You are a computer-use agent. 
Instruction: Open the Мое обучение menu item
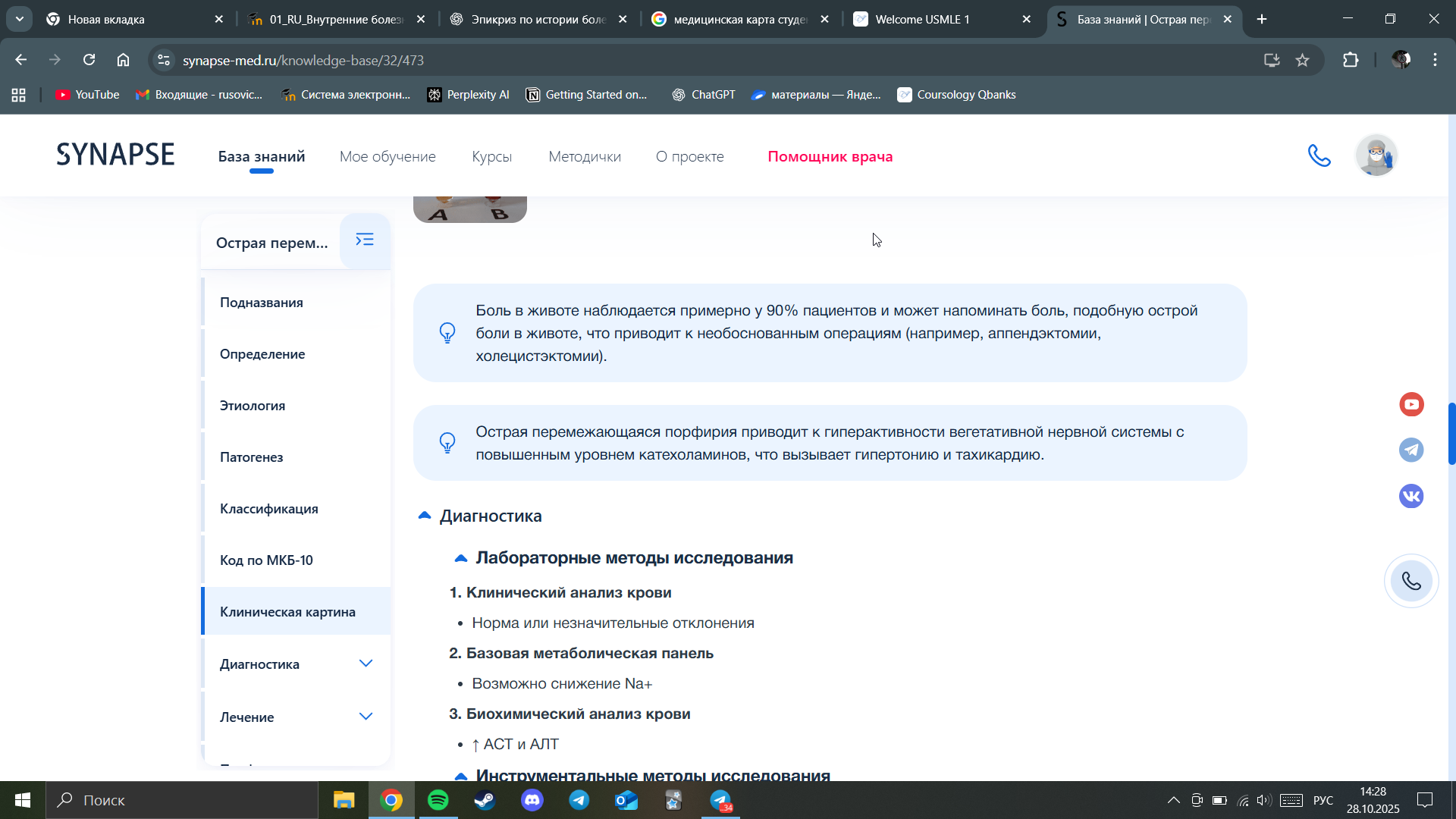click(x=388, y=157)
